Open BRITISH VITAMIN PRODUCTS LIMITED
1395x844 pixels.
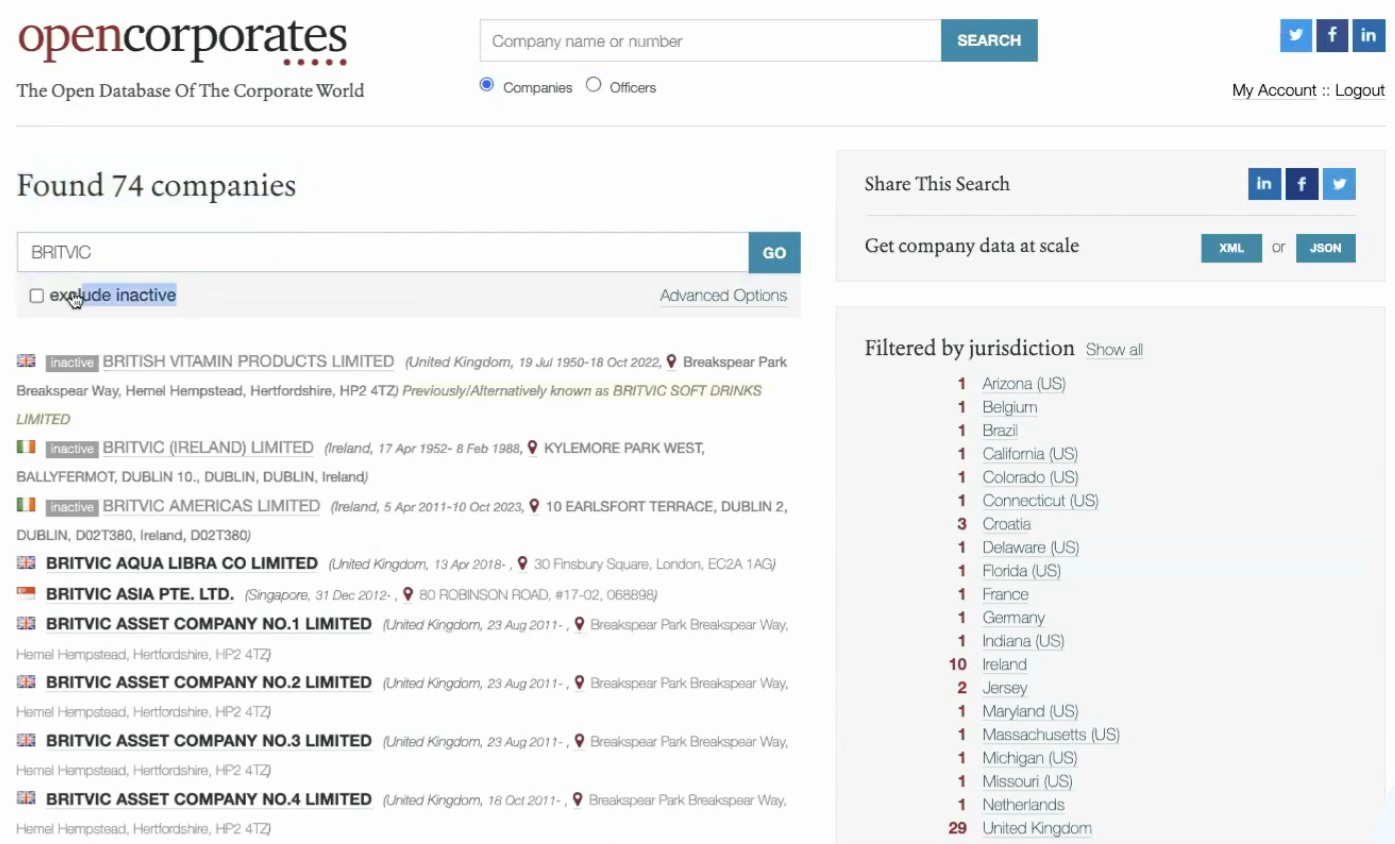248,361
